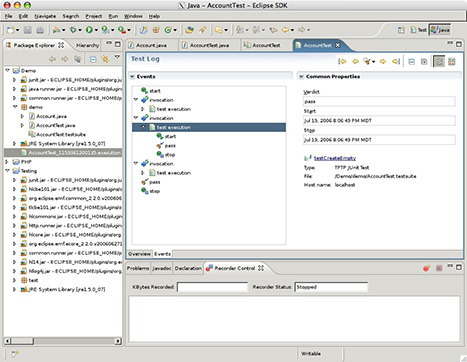Click Go to last event icon in Test Log
The width and height of the screenshot is (467, 362).
pyautogui.click(x=396, y=61)
